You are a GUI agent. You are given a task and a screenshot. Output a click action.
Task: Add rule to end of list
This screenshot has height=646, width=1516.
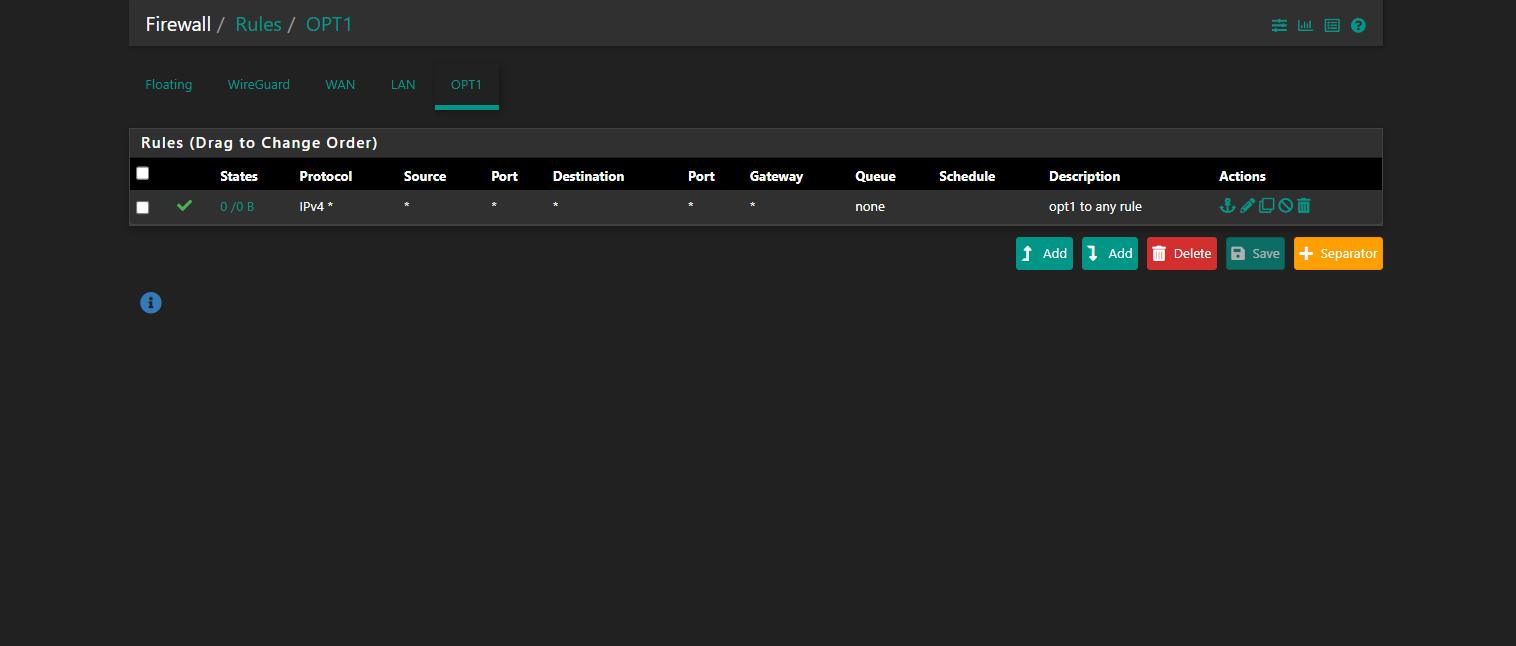(1110, 254)
